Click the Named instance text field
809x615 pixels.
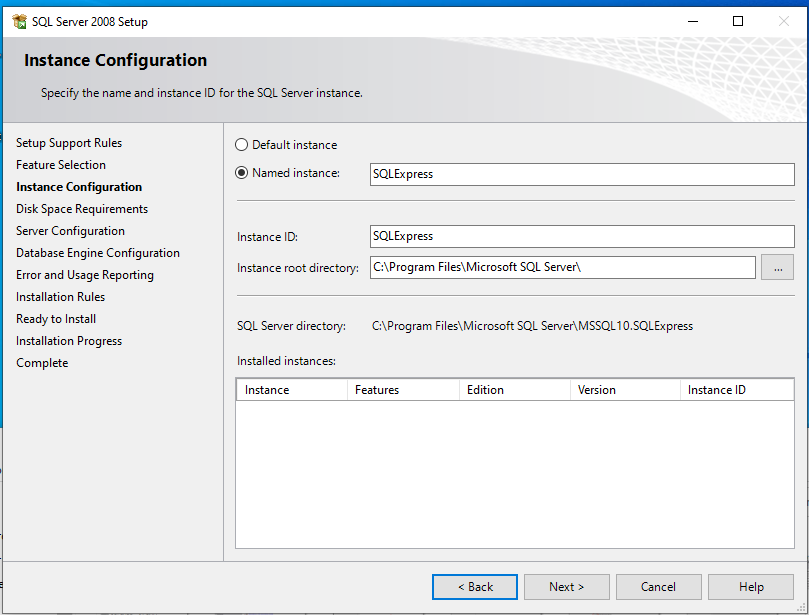tap(582, 174)
